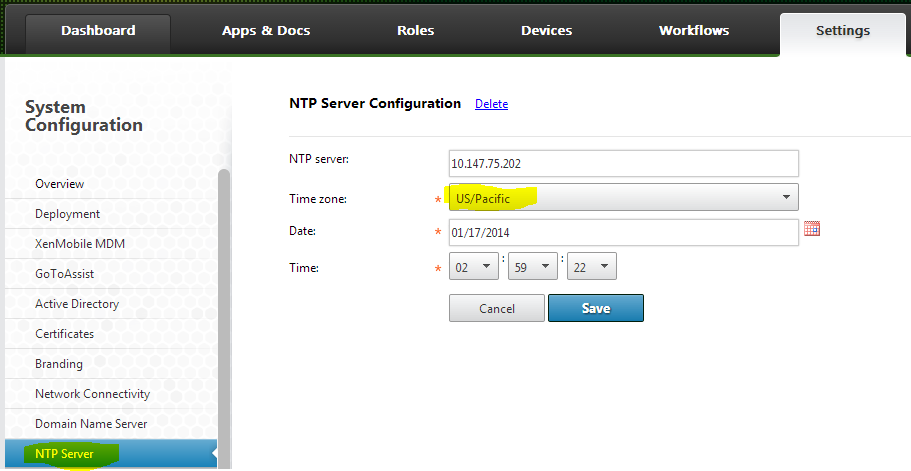Click the Delete link
The image size is (911, 471).
coord(491,104)
